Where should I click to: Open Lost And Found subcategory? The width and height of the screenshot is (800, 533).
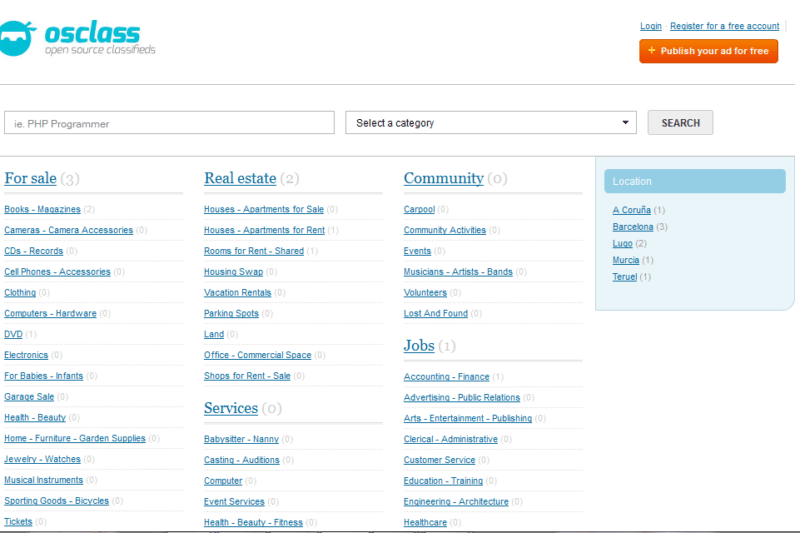(x=435, y=313)
